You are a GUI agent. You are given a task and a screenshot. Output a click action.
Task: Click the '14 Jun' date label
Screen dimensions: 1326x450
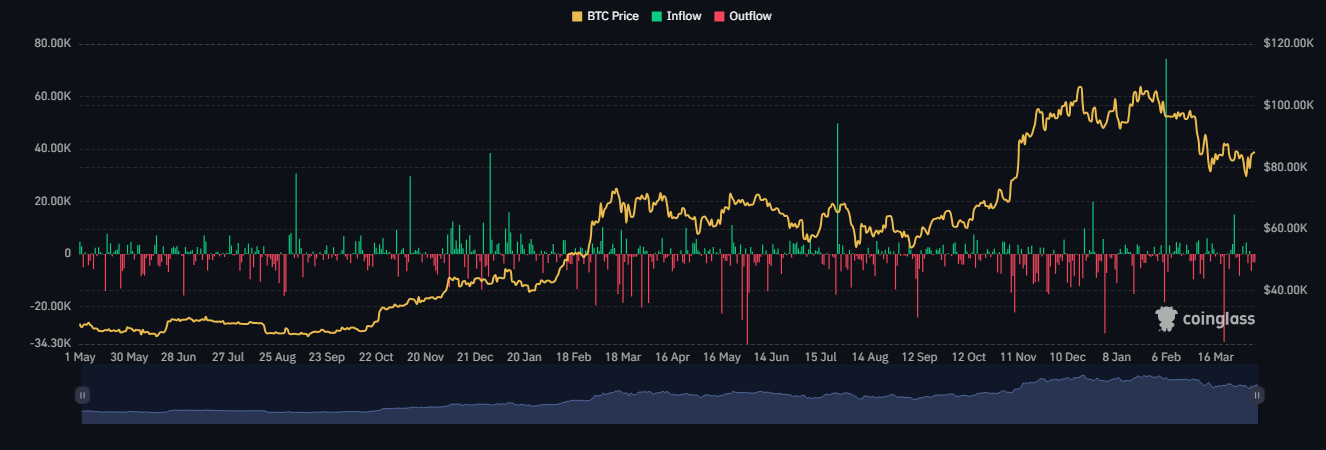(771, 357)
